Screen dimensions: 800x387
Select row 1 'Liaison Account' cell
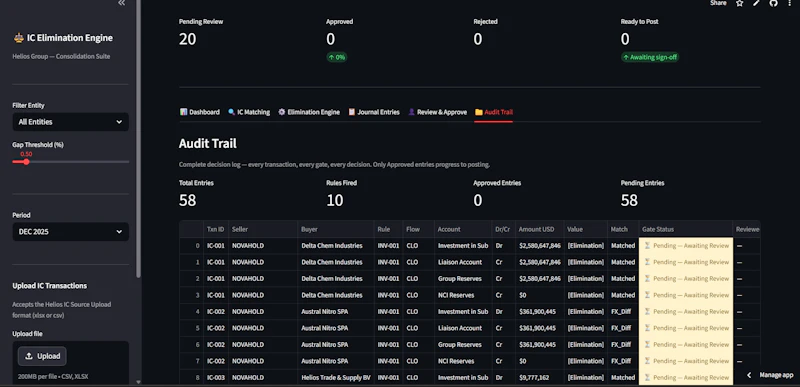pos(463,262)
